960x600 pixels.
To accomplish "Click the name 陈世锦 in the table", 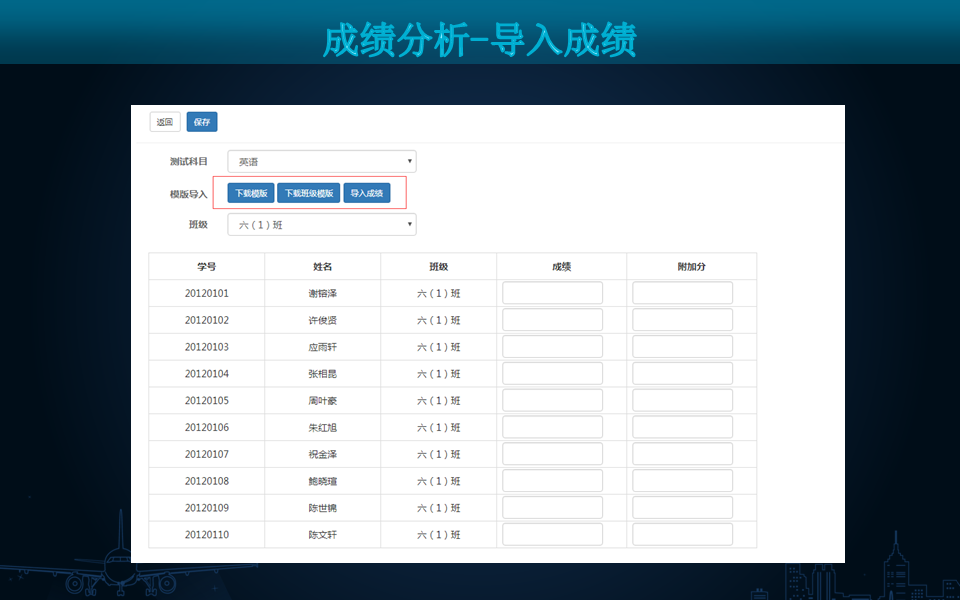I will [323, 508].
